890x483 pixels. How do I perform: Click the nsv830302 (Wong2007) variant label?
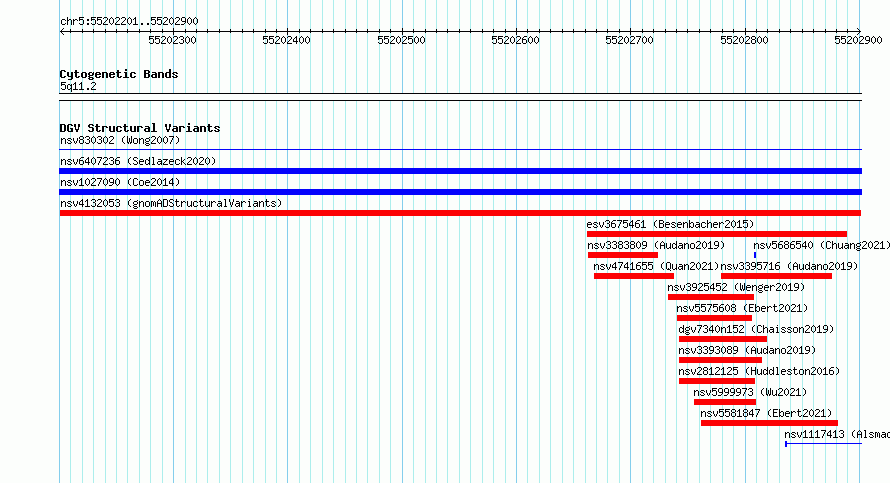[120, 140]
